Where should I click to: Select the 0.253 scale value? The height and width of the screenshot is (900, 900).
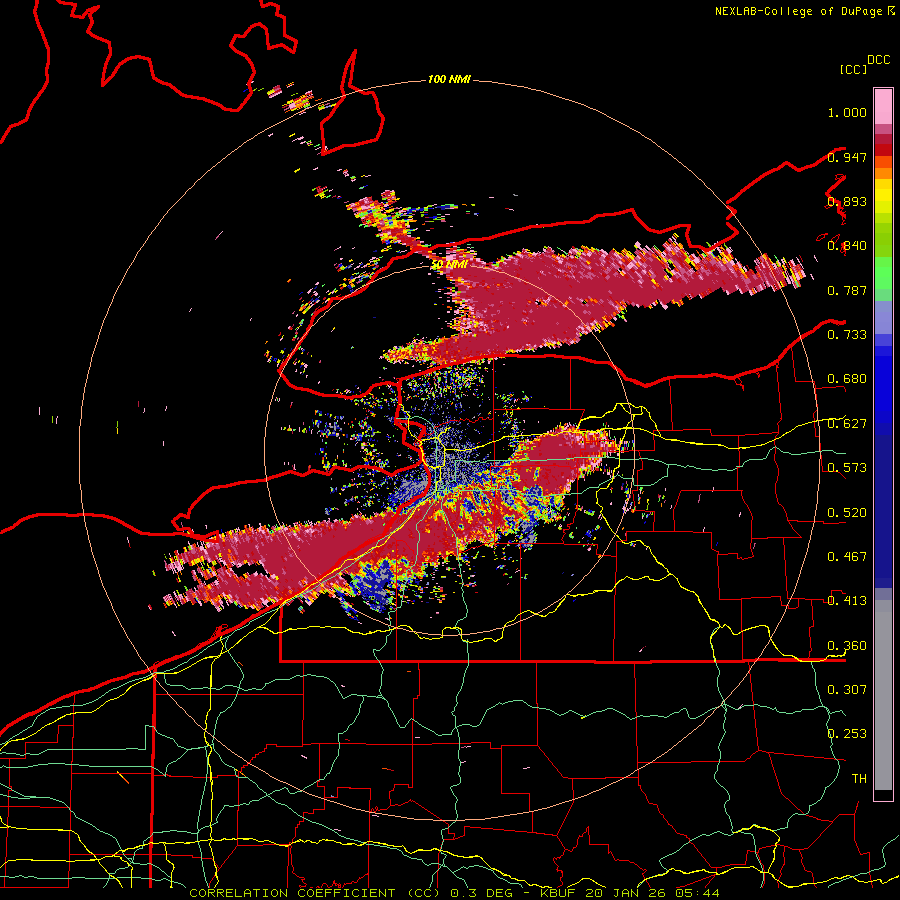(847, 734)
